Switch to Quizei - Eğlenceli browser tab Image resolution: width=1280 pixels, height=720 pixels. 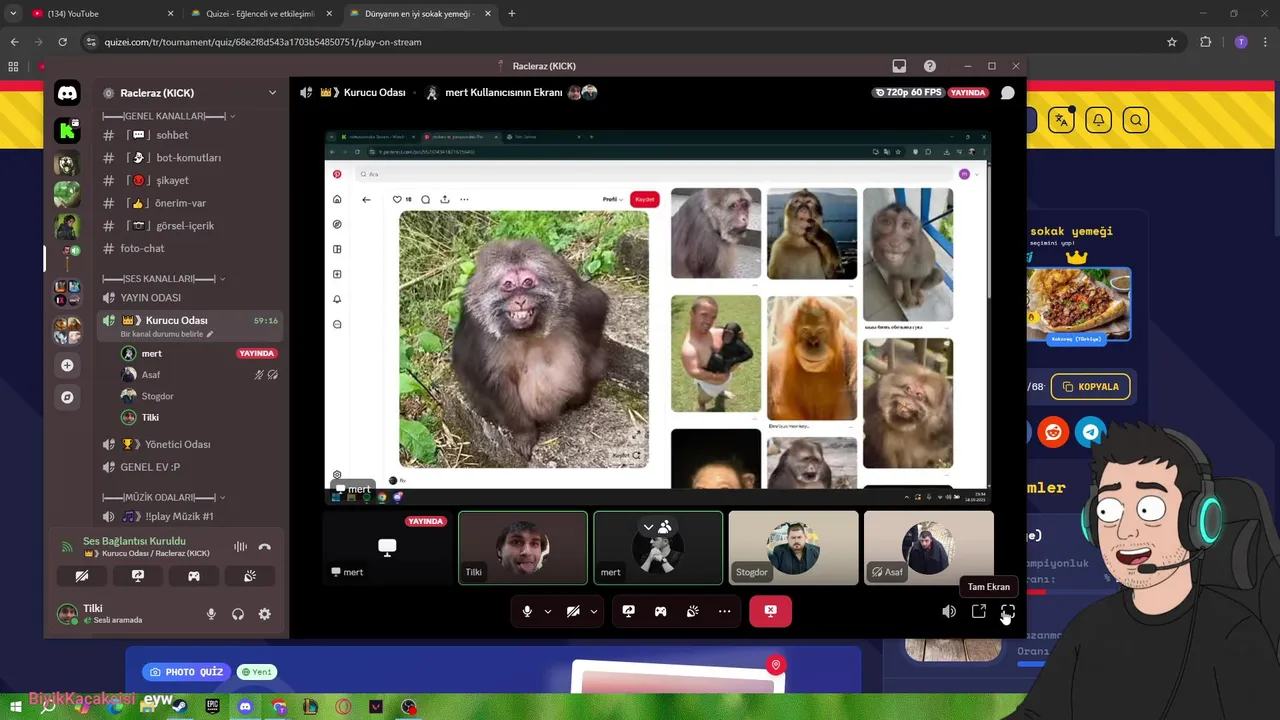tap(260, 14)
